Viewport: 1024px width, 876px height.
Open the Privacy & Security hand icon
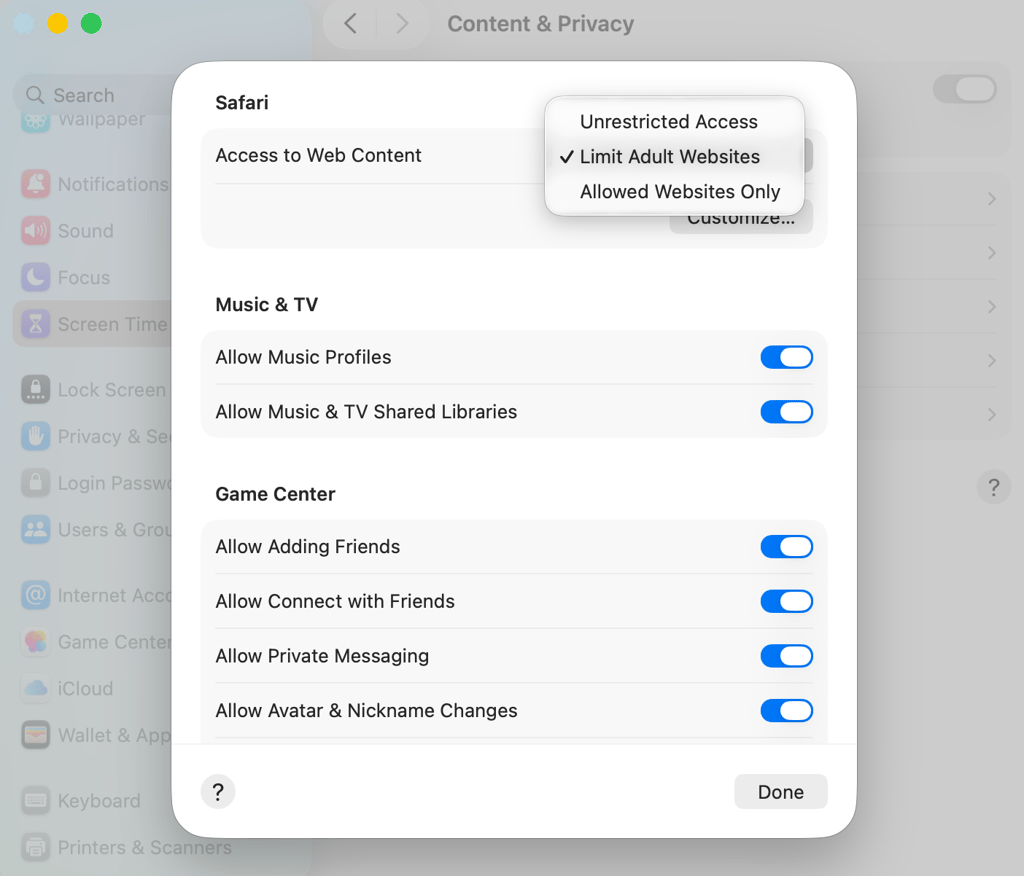35,436
